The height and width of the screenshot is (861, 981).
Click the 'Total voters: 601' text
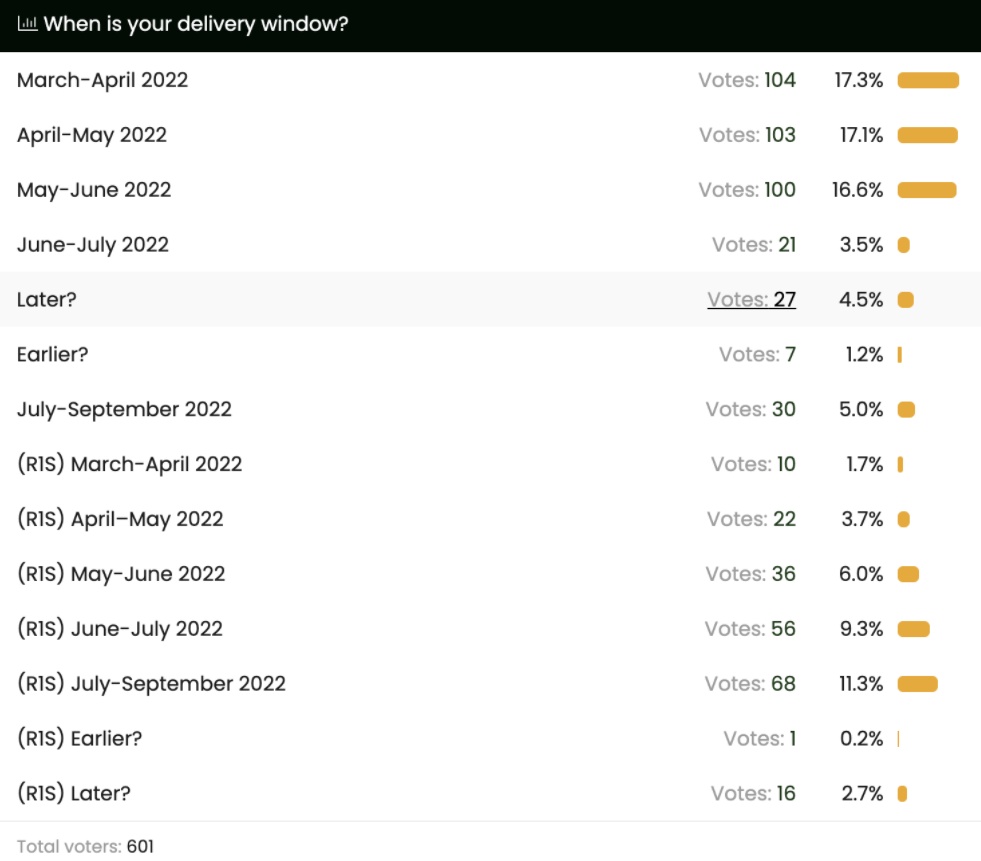pos(85,847)
